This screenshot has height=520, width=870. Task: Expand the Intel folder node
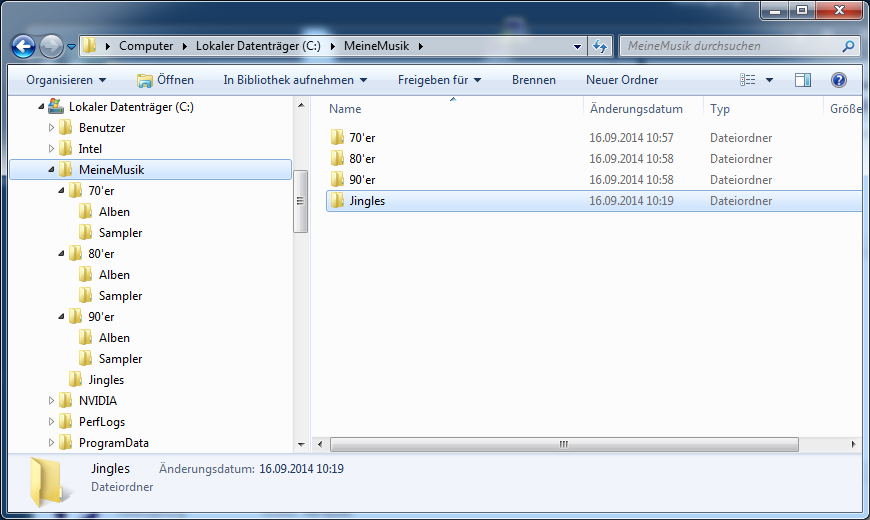pyautogui.click(x=51, y=149)
